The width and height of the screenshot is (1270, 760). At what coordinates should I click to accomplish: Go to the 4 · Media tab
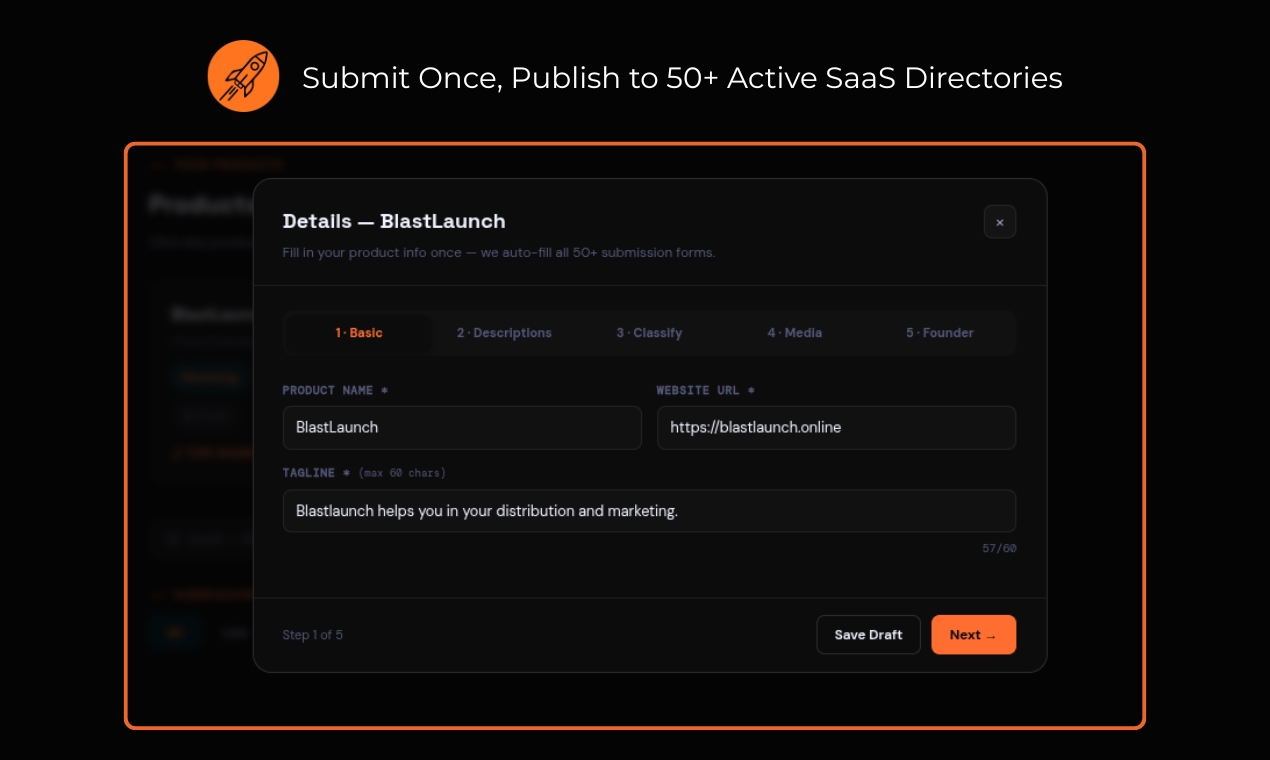point(795,333)
